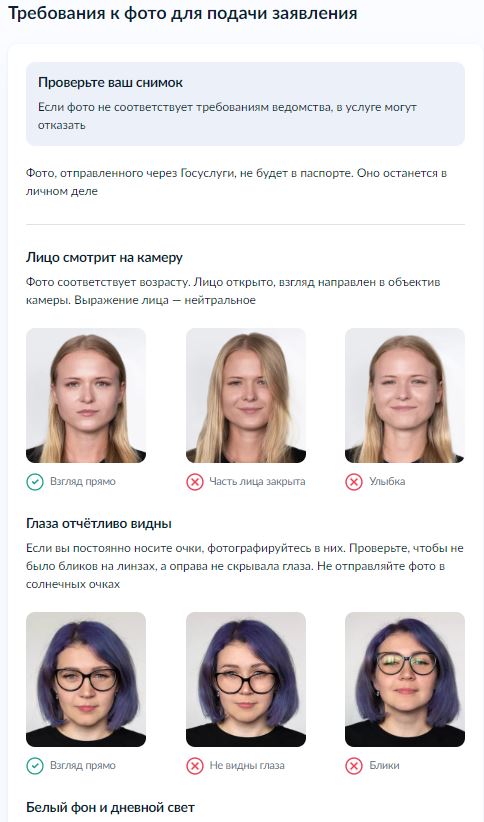Click green checkmark icon beside first blonde photo
This screenshot has width=484, height=822.
click(35, 482)
